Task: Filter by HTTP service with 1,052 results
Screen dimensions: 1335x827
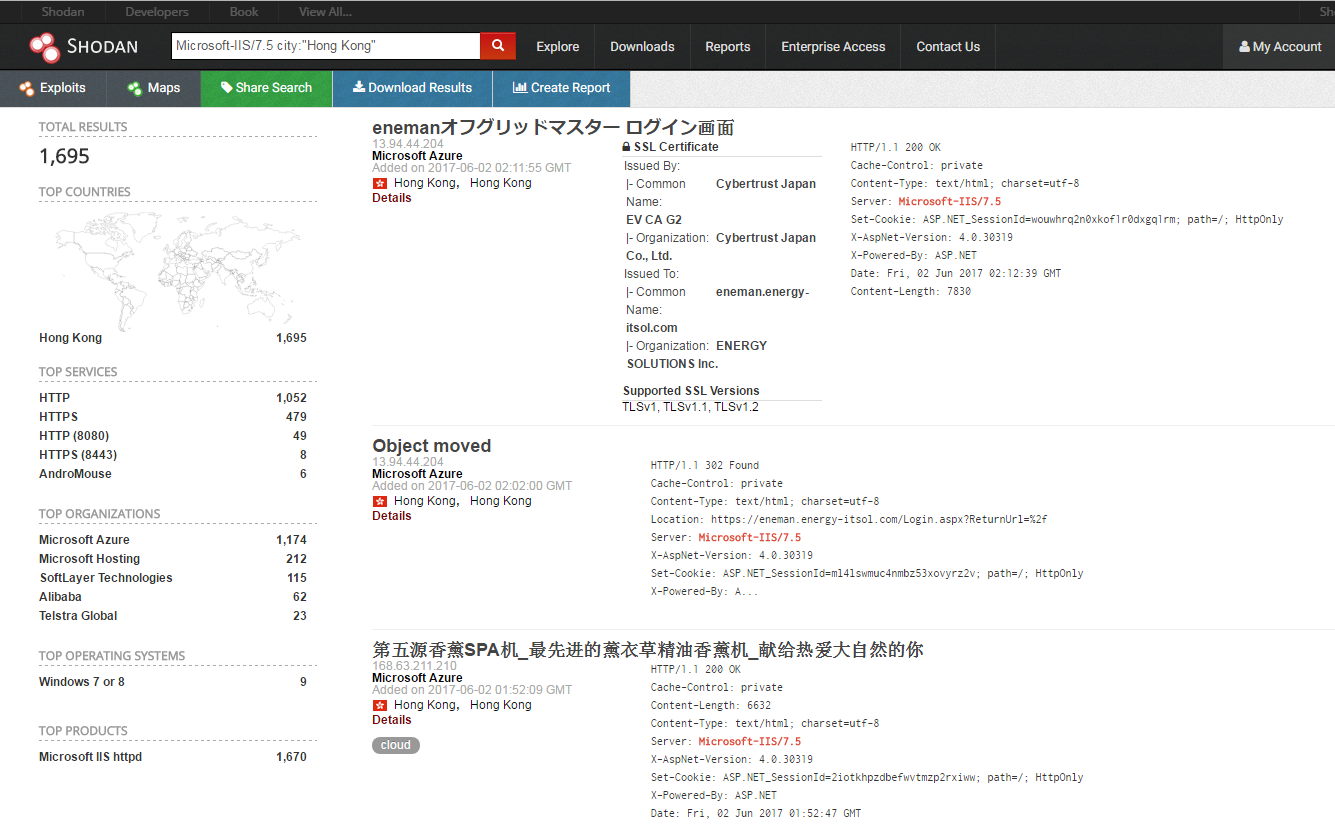Action: (x=54, y=398)
